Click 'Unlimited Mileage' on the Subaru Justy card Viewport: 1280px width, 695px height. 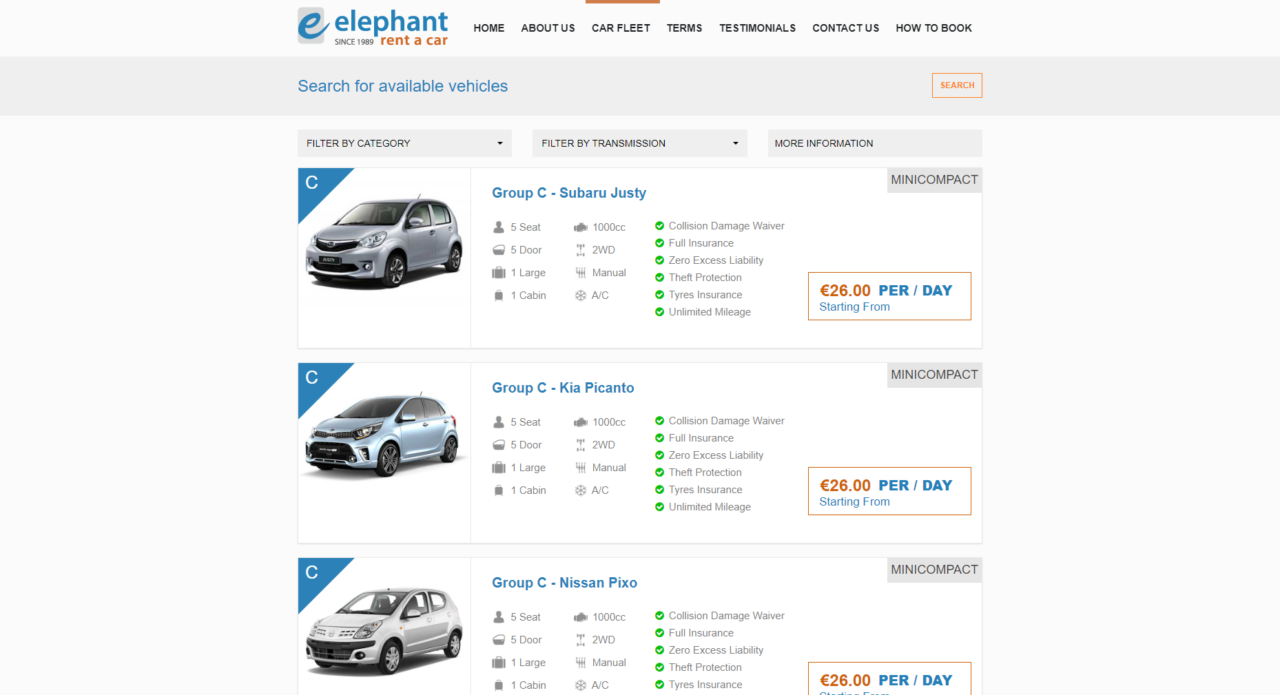710,312
